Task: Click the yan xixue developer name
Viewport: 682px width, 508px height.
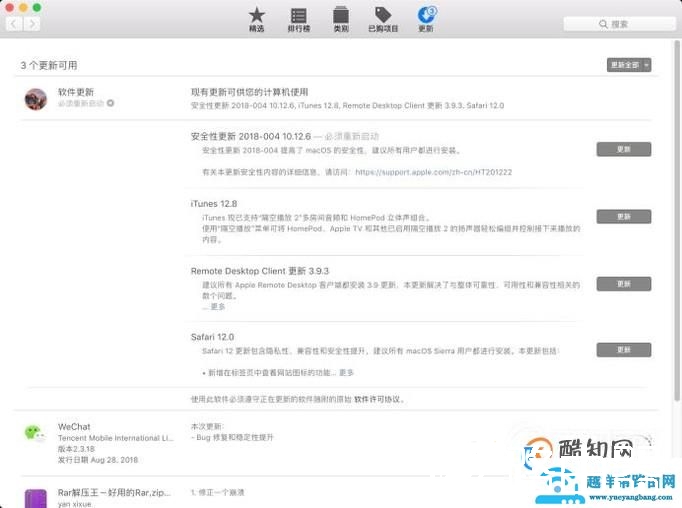Action: [x=74, y=504]
